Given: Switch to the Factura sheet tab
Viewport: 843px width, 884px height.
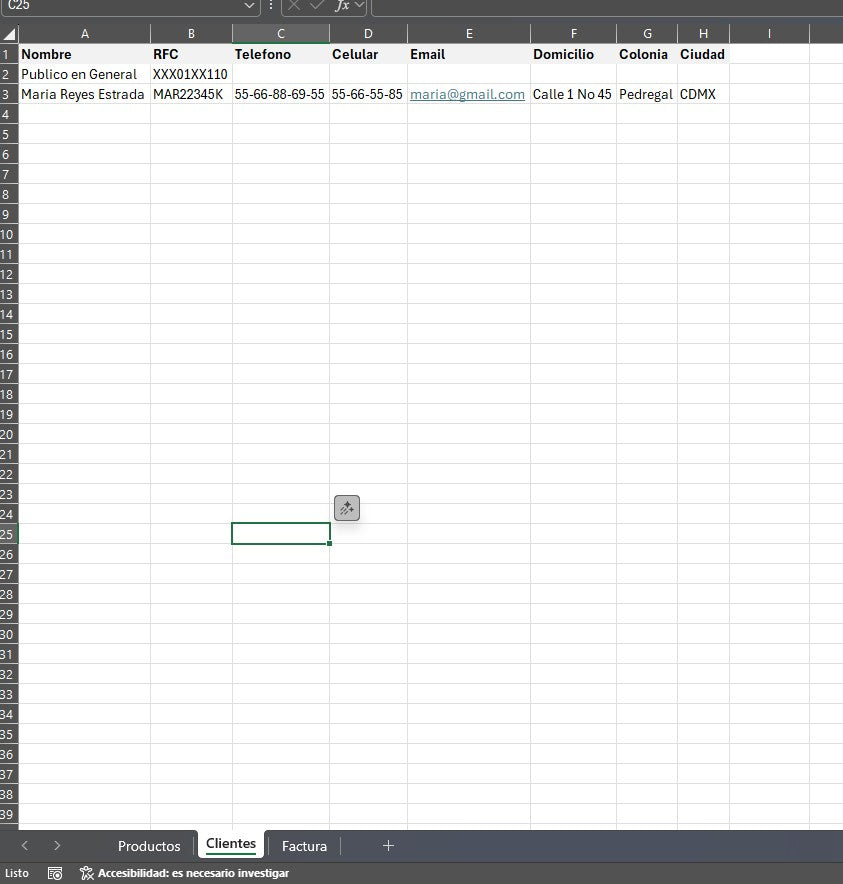Looking at the screenshot, I should coord(304,846).
